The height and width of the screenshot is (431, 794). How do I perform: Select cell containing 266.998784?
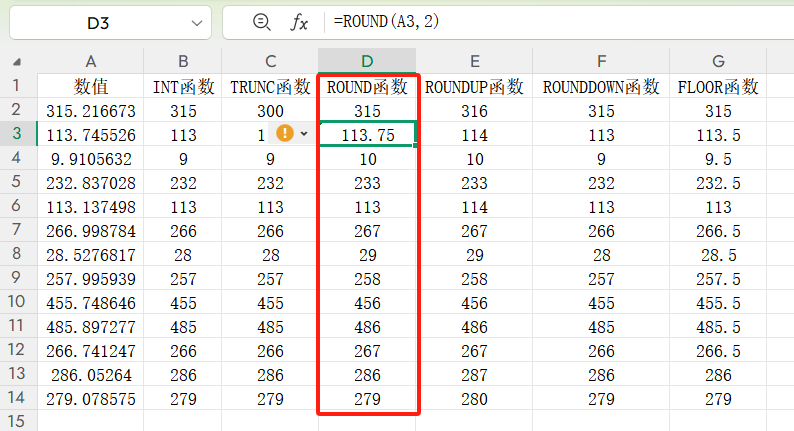pos(91,230)
